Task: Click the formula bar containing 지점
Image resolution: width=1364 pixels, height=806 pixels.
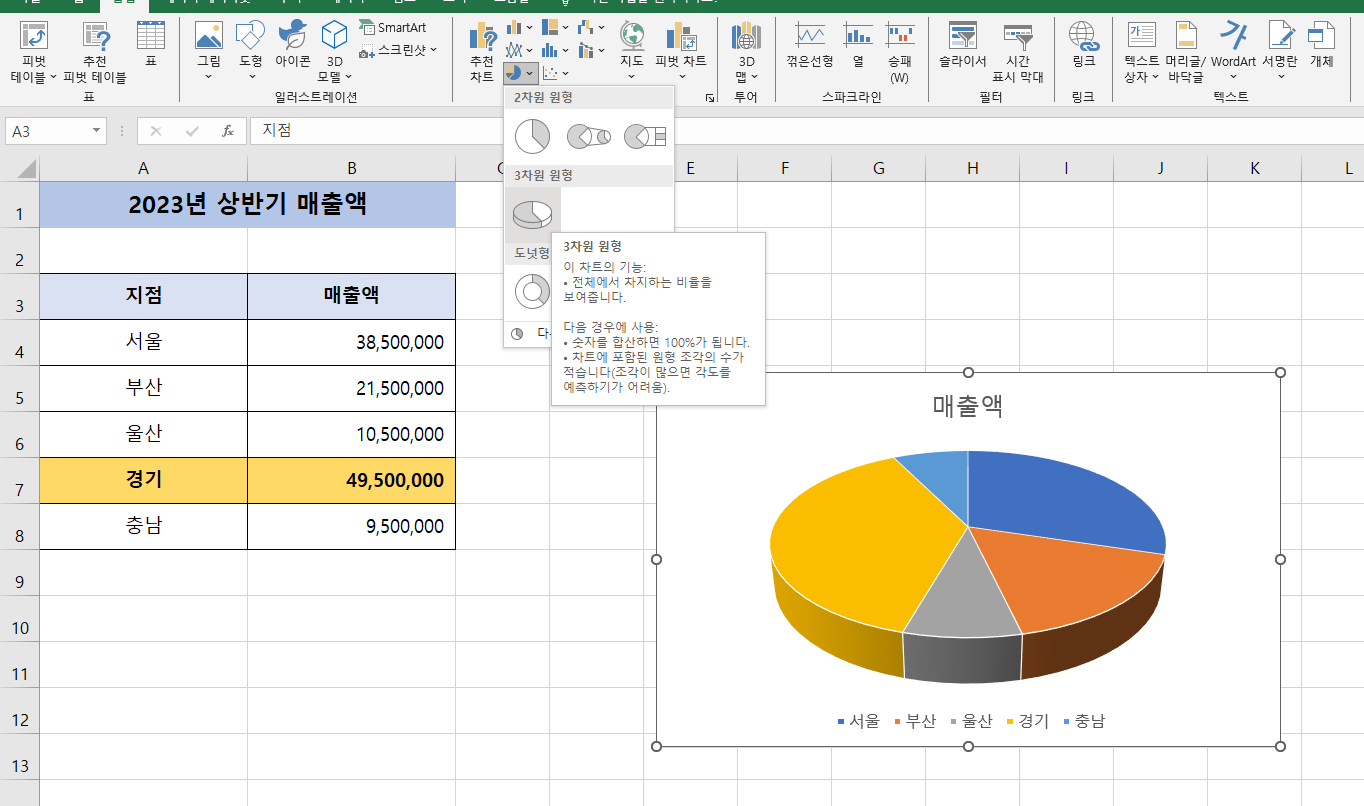Action: pos(806,131)
